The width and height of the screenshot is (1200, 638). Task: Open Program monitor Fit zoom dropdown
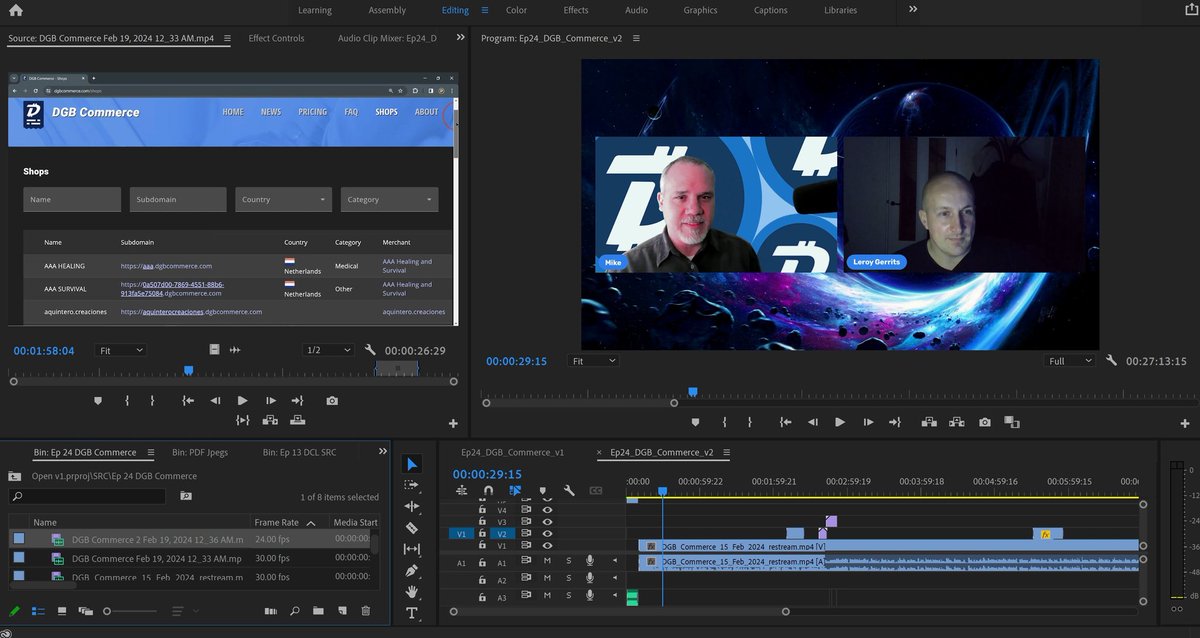point(594,361)
